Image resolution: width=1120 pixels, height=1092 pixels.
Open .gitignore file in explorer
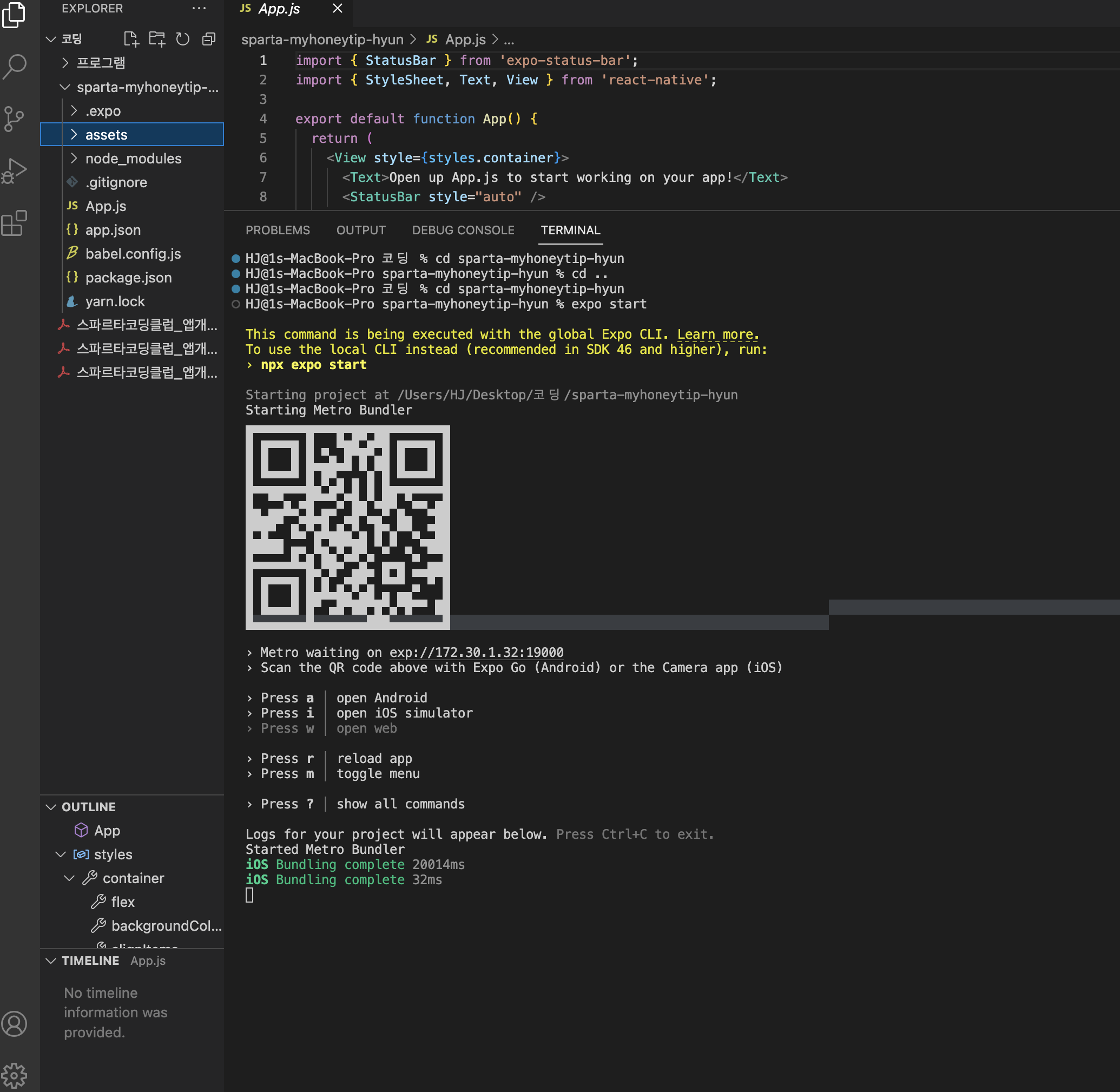coord(132,182)
